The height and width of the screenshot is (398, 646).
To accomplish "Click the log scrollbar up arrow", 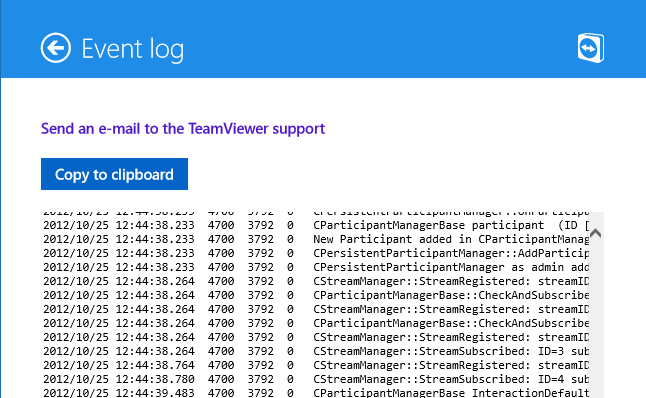I will (595, 234).
